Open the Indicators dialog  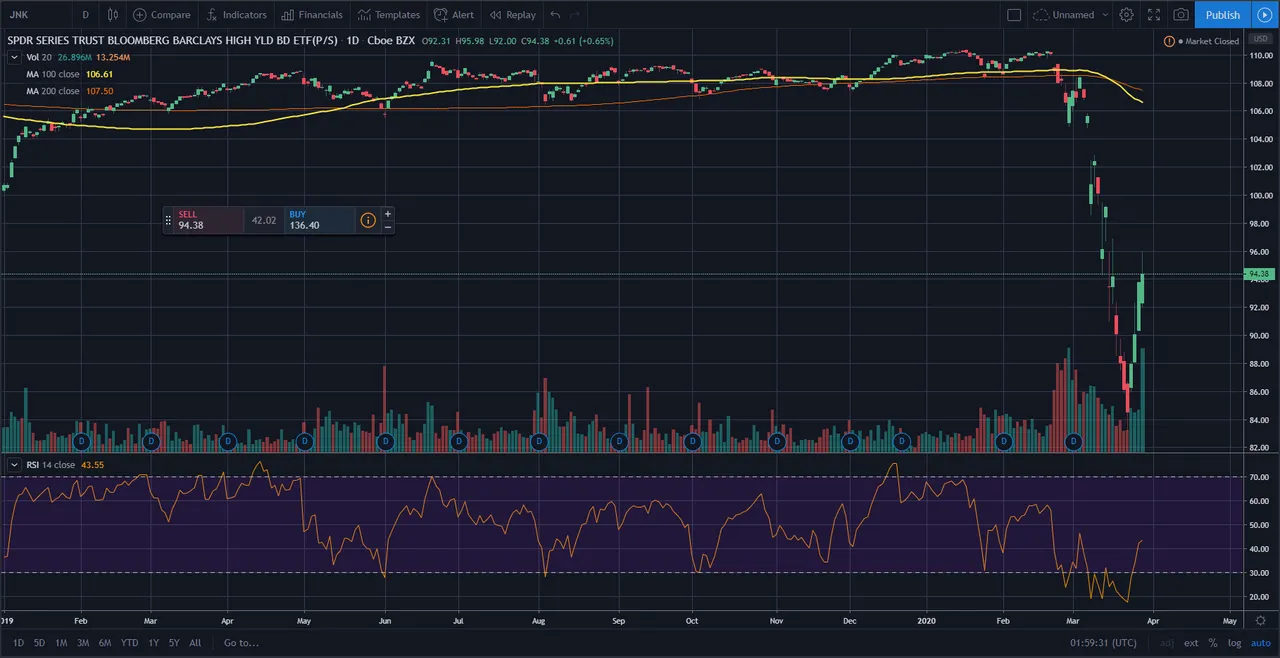236,15
